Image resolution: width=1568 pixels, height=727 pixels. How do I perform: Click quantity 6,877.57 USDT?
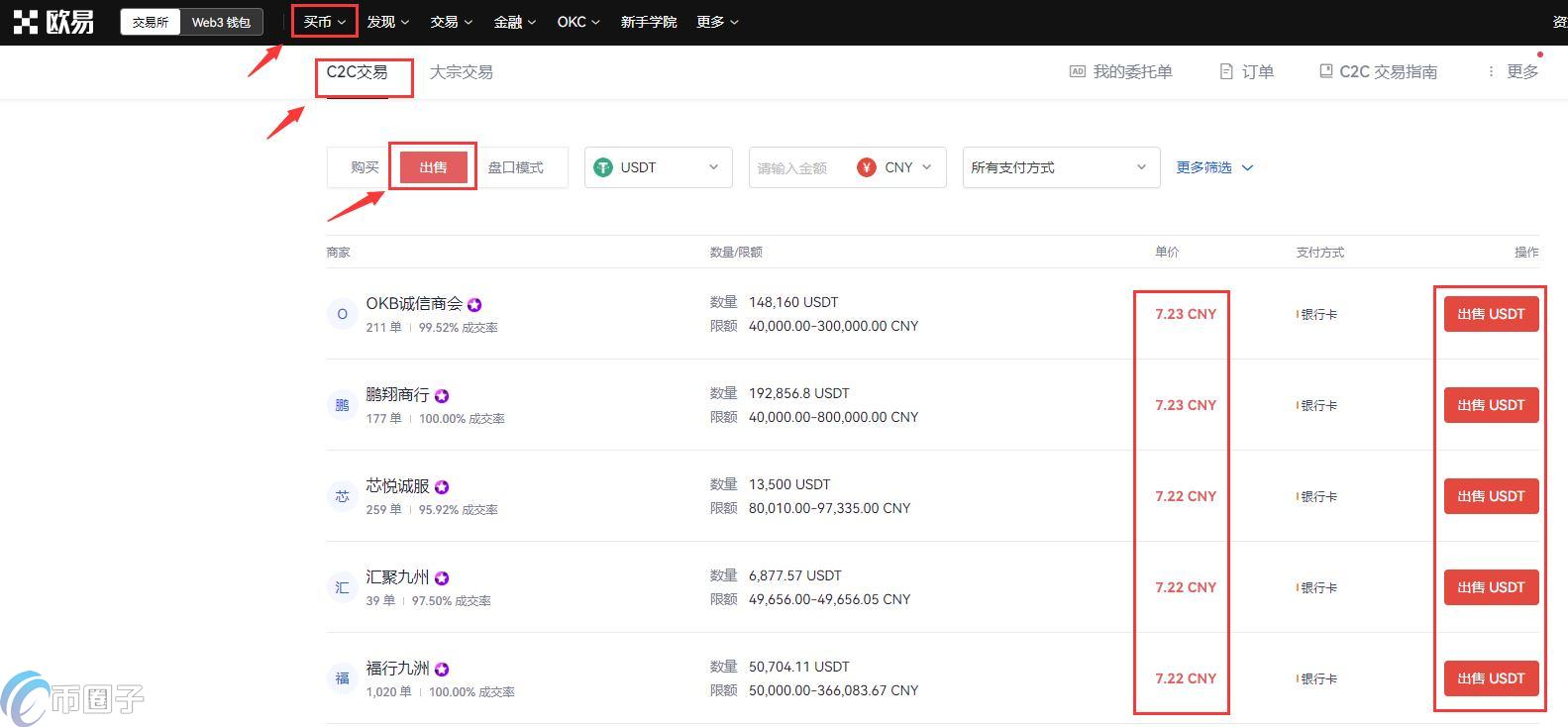795,575
